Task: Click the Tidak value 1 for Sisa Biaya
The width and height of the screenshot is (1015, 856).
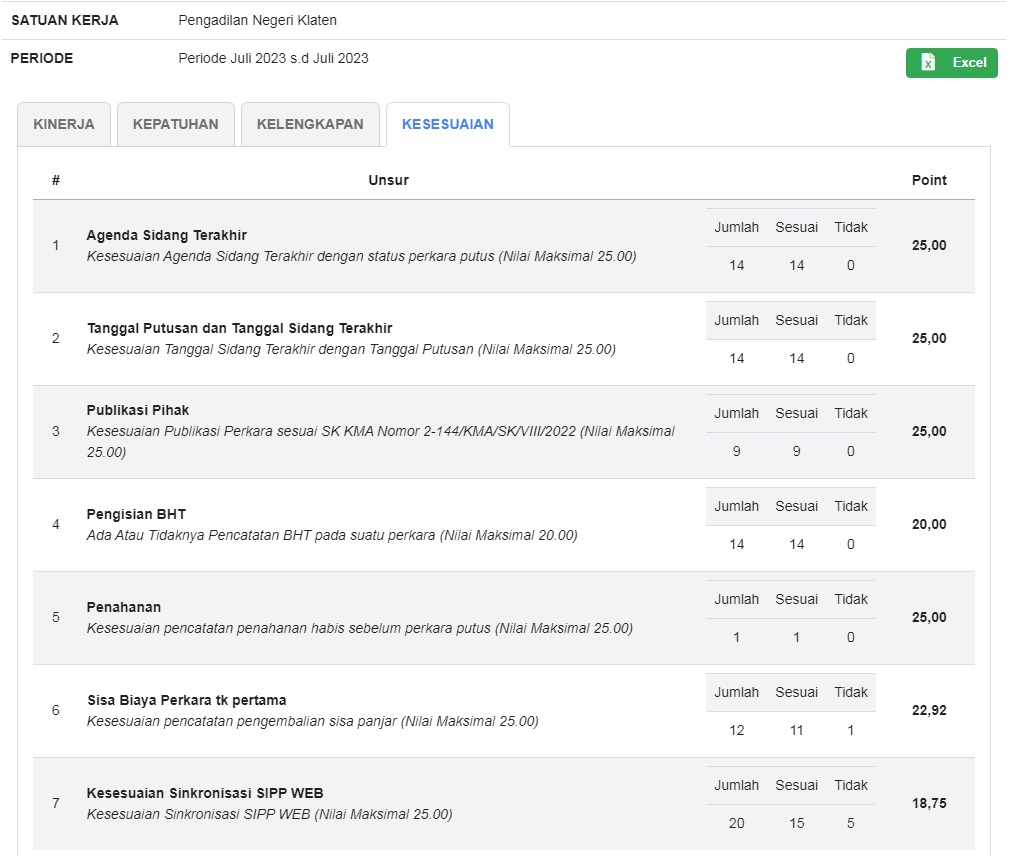Action: [x=850, y=730]
